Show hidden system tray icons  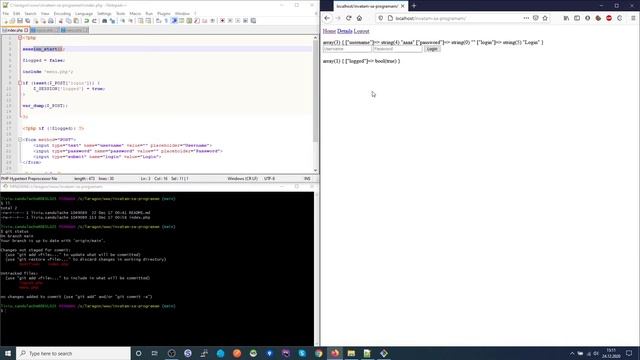tap(572, 353)
